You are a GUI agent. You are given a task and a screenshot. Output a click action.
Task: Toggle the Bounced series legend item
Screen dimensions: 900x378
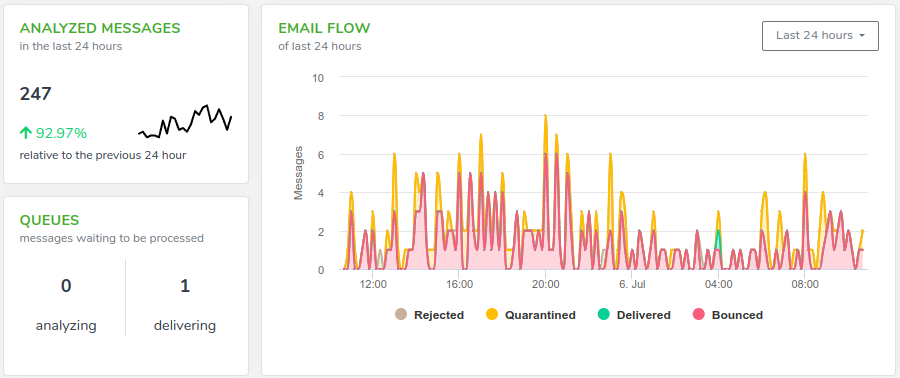pyautogui.click(x=728, y=314)
